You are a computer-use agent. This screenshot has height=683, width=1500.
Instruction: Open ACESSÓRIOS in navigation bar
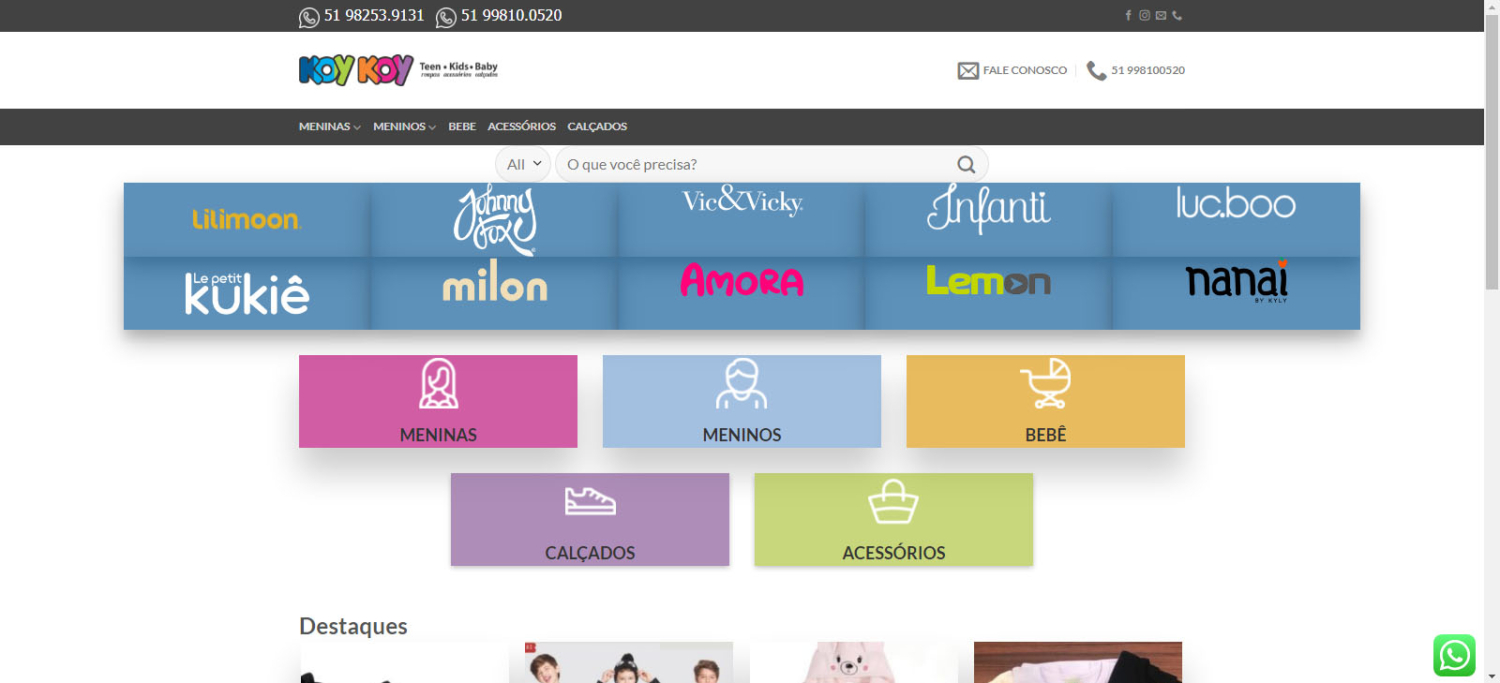522,127
